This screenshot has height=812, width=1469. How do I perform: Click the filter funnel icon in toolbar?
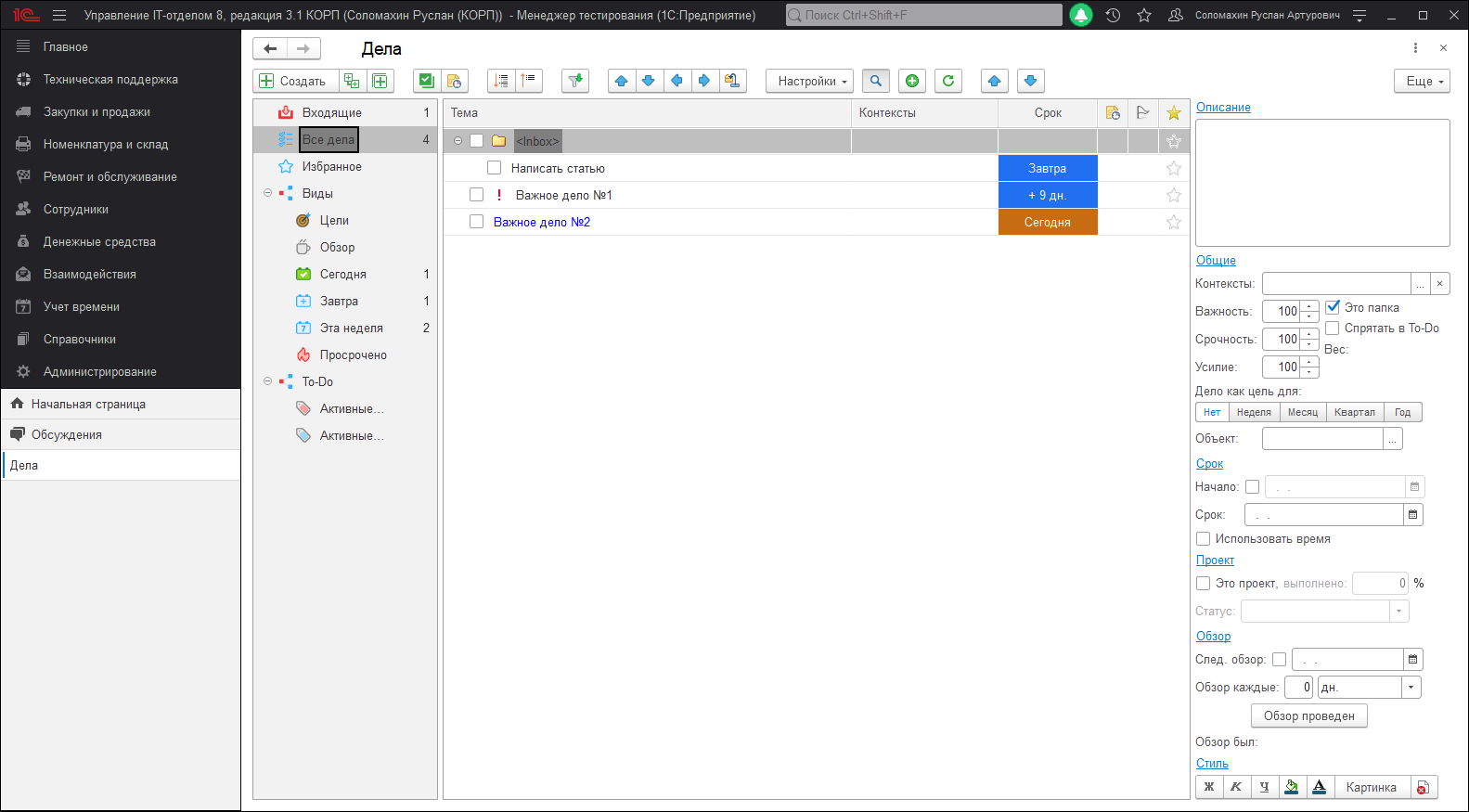(x=575, y=81)
